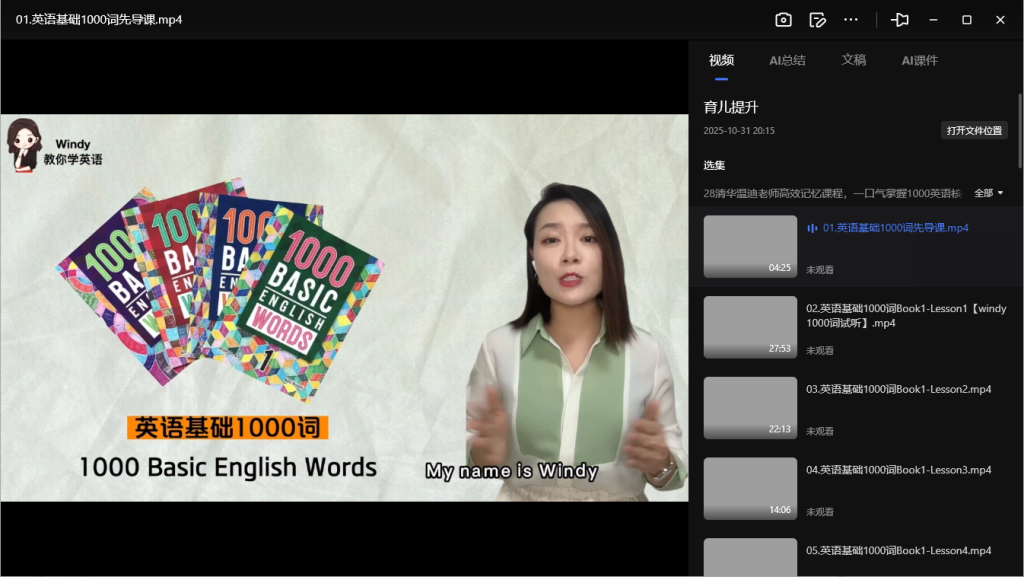
Task: Open the three-dot more options menu
Action: (x=851, y=20)
